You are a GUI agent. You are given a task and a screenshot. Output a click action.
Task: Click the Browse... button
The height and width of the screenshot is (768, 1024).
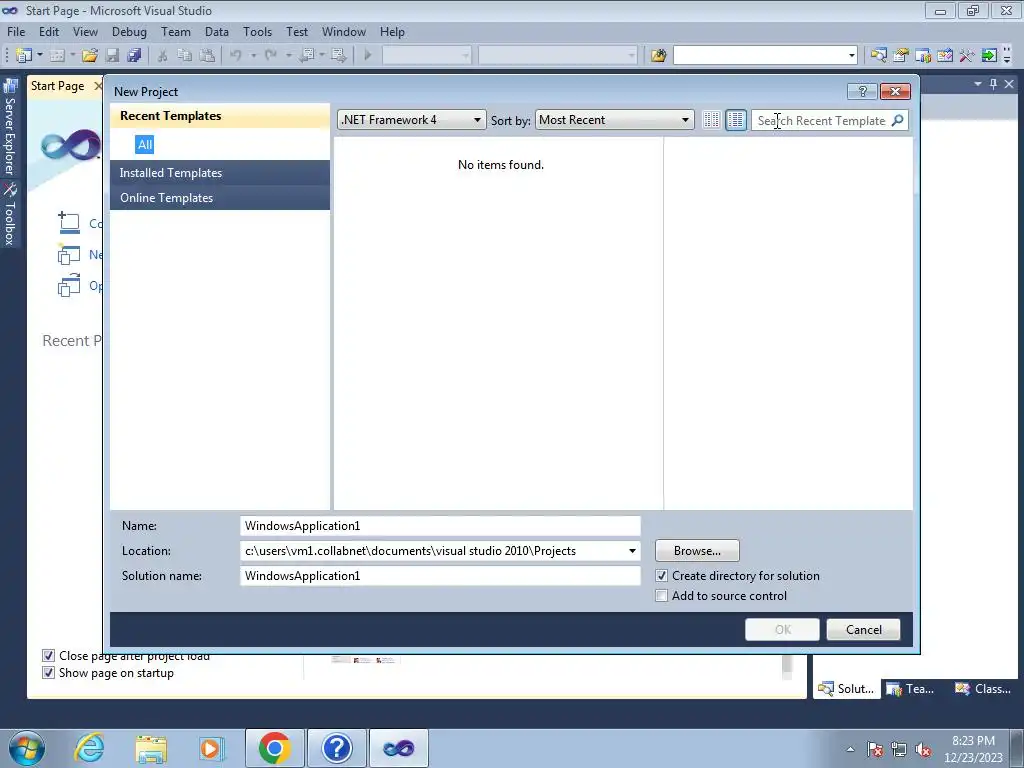coord(697,551)
